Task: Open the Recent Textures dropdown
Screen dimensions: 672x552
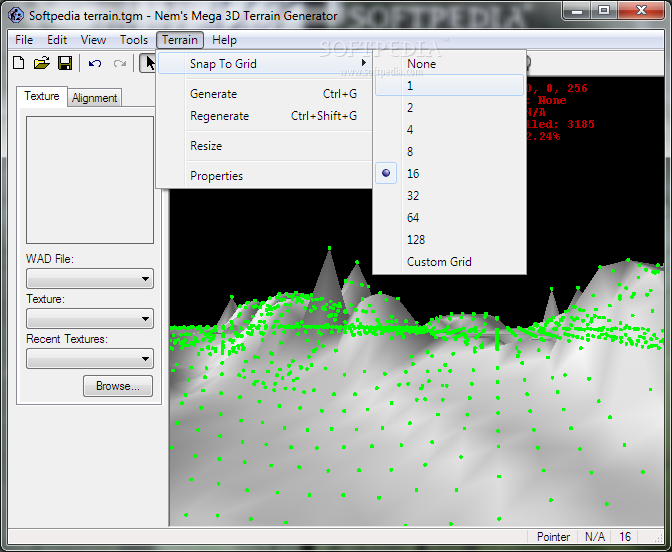Action: point(90,358)
